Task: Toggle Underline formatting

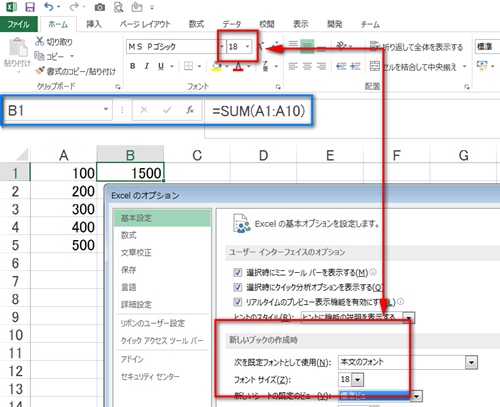Action: (x=161, y=66)
